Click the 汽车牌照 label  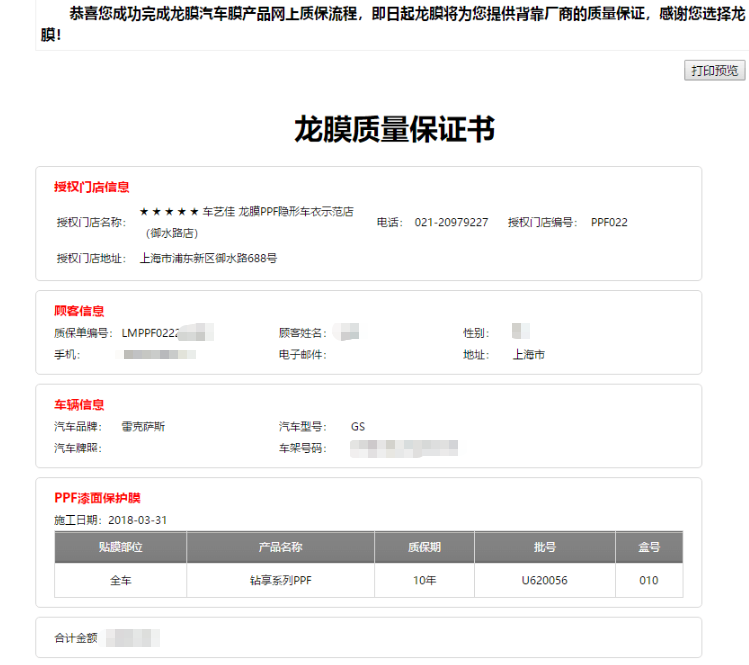[78, 448]
